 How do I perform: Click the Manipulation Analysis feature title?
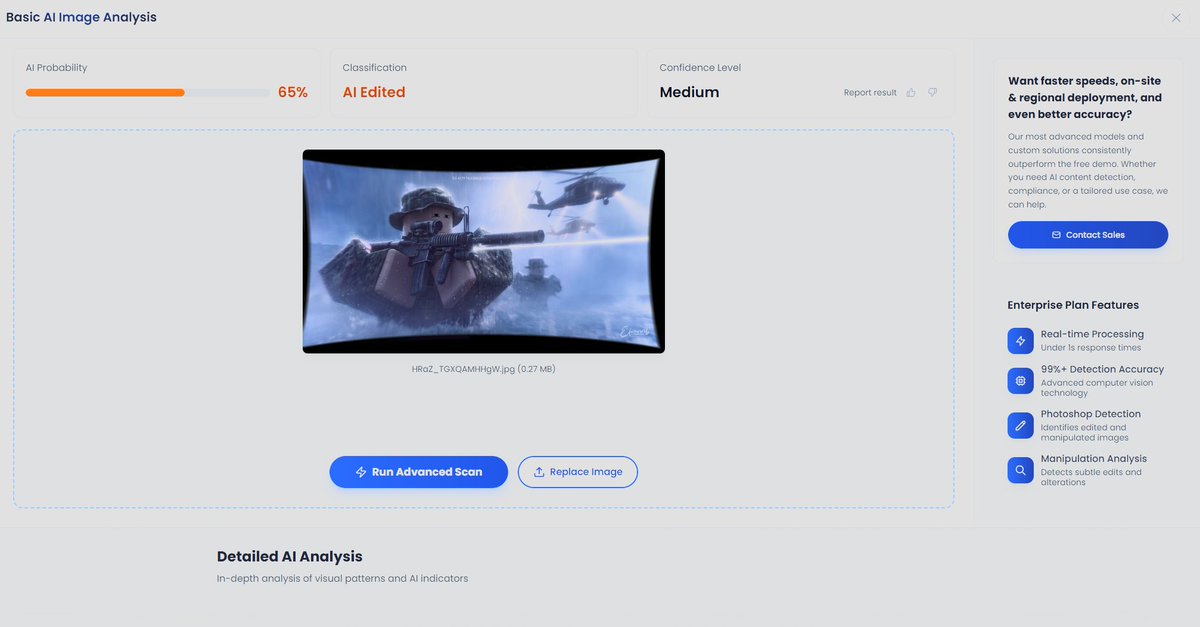(x=1094, y=459)
